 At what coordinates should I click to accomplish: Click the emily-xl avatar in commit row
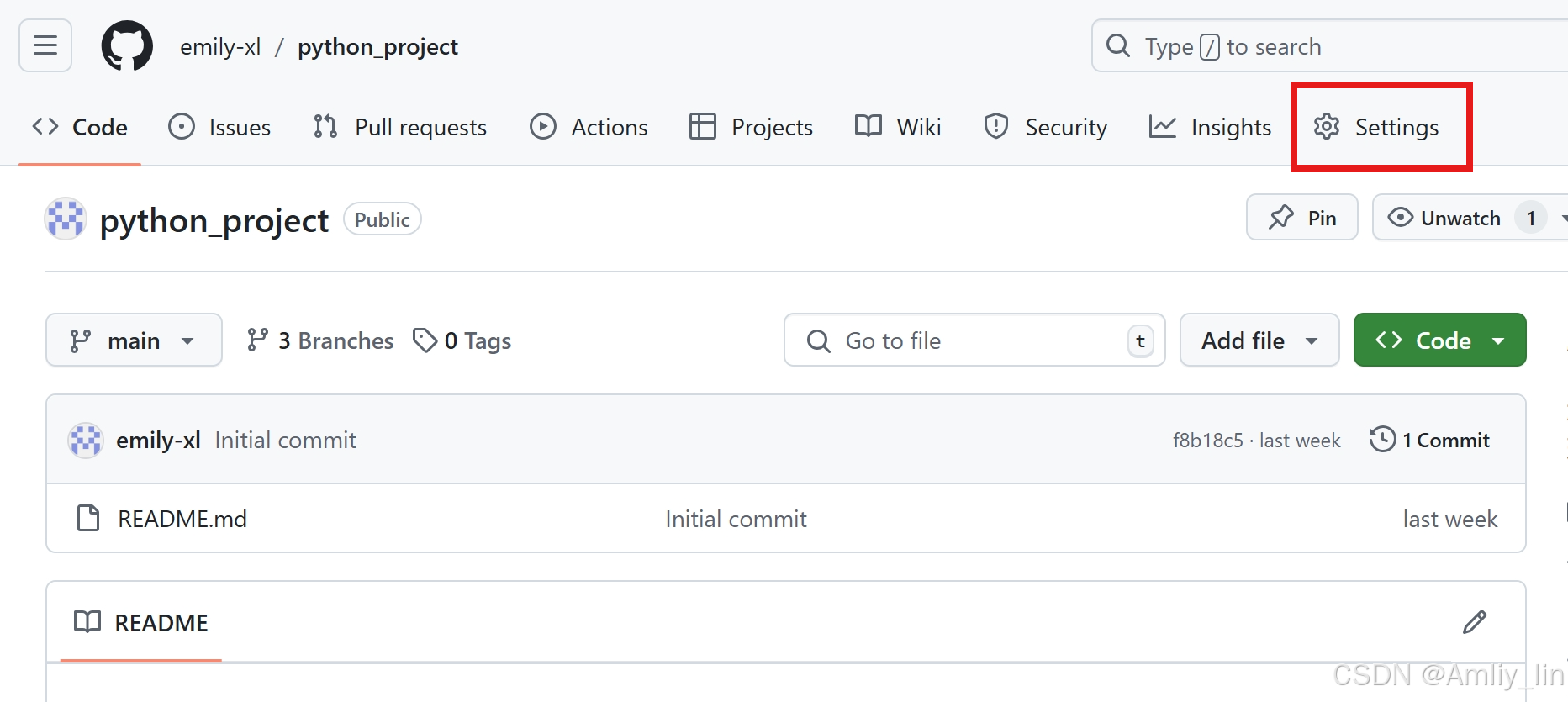[86, 441]
